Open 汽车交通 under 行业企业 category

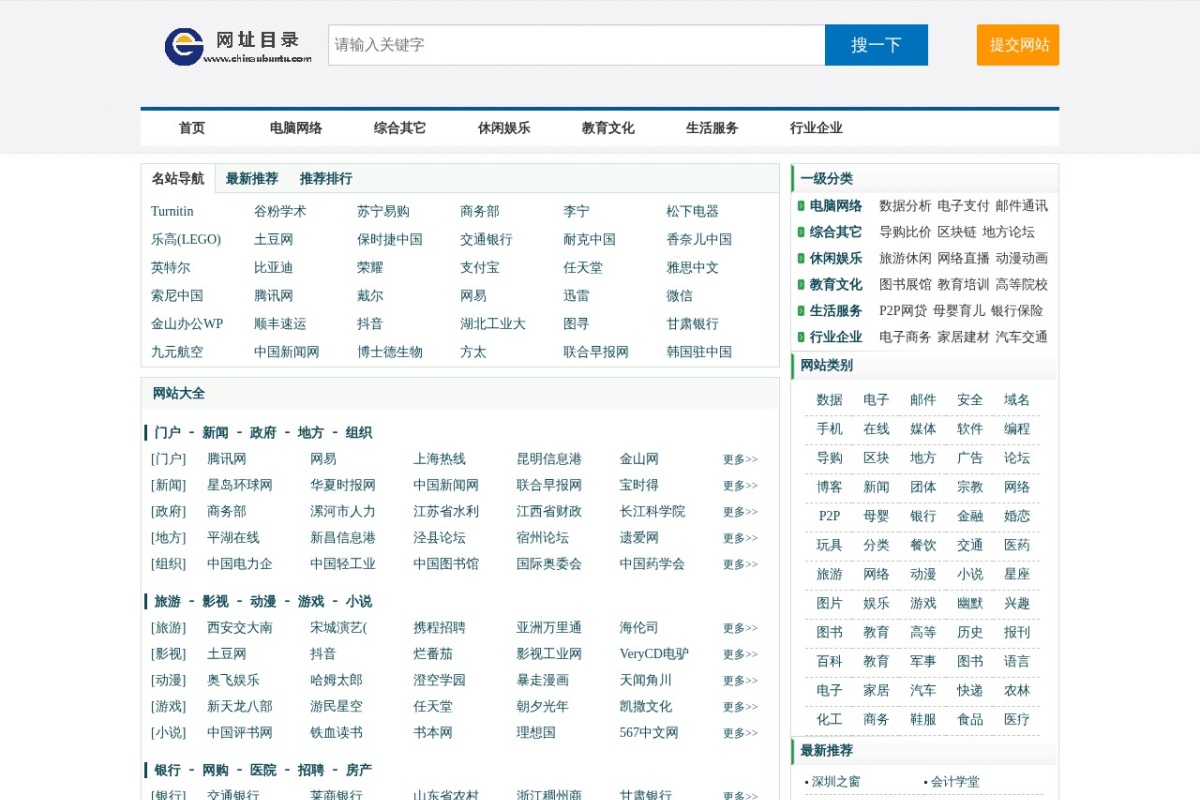(1021, 337)
